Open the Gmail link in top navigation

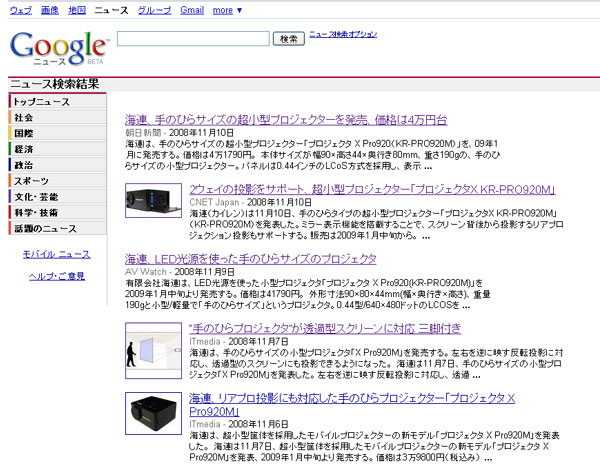[192, 10]
